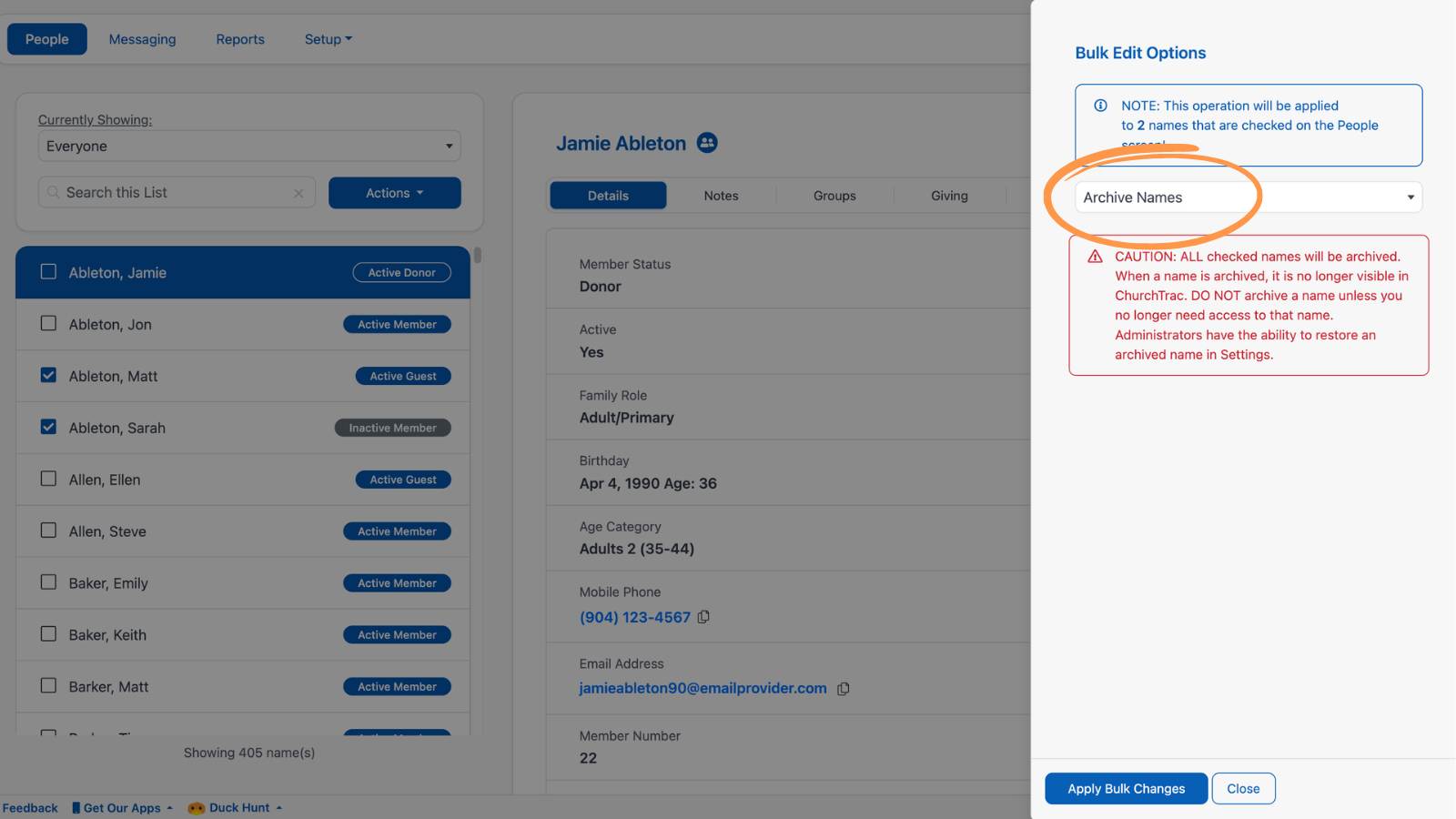The height and width of the screenshot is (819, 1456).
Task: Clear the search list X icon
Action: [x=298, y=193]
